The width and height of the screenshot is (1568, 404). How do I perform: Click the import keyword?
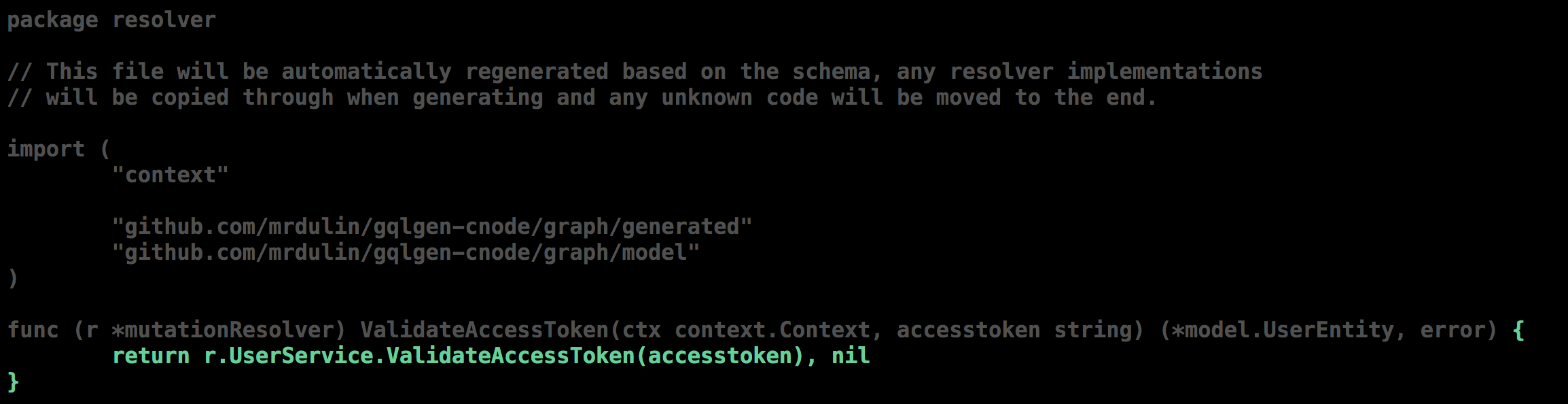tap(46, 150)
